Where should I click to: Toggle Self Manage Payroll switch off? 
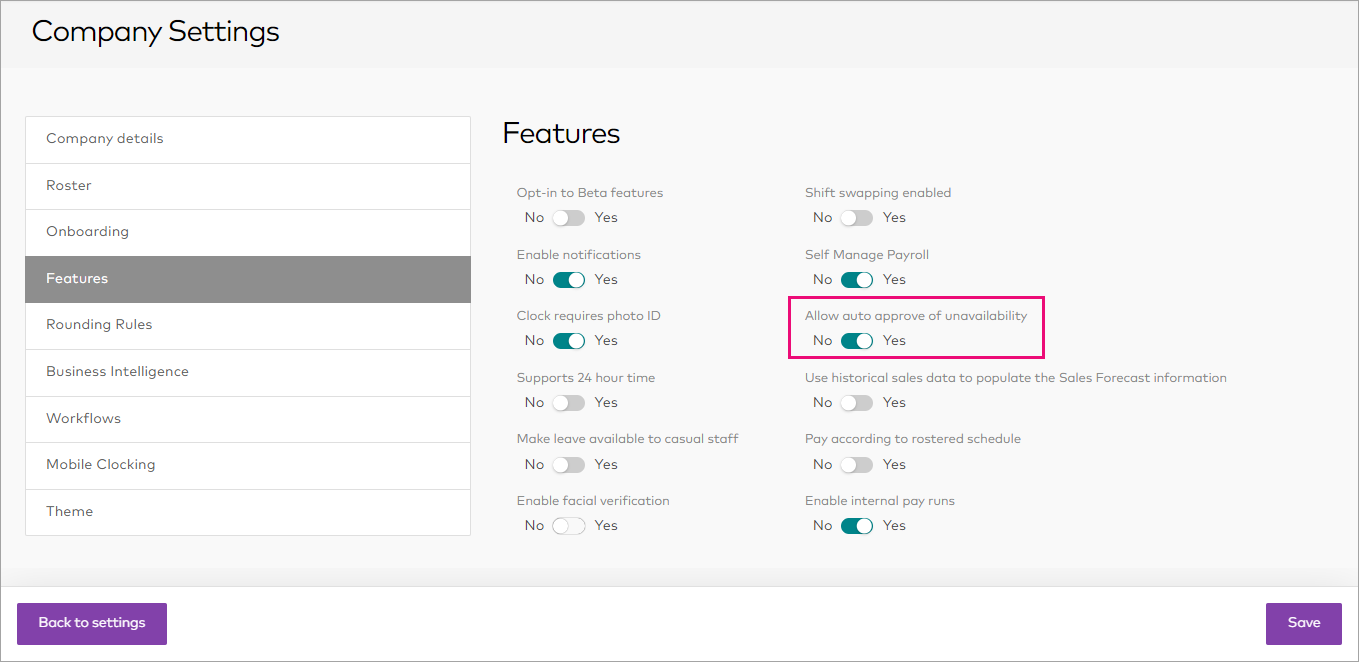[x=856, y=280]
